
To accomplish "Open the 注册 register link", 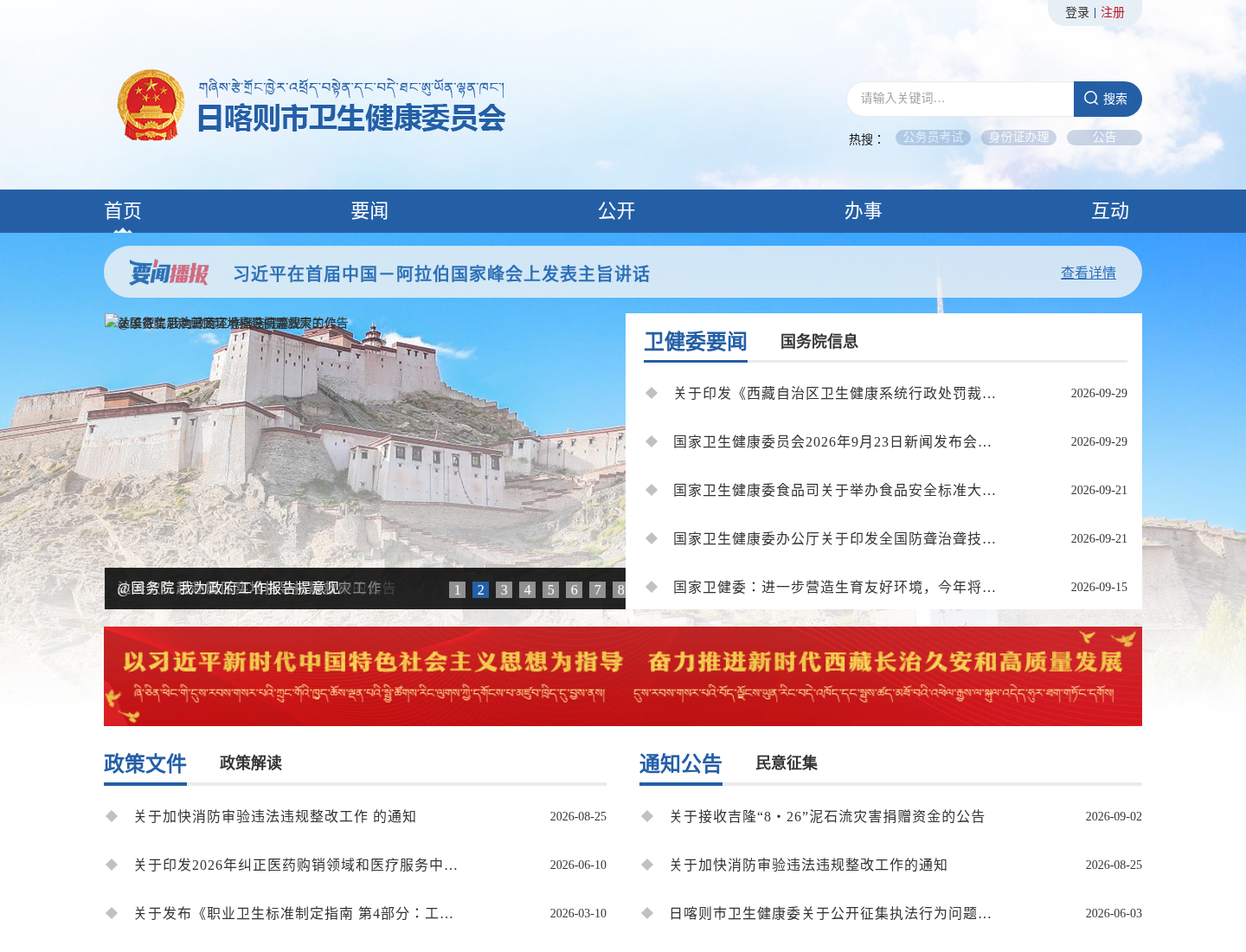I will point(1113,12).
